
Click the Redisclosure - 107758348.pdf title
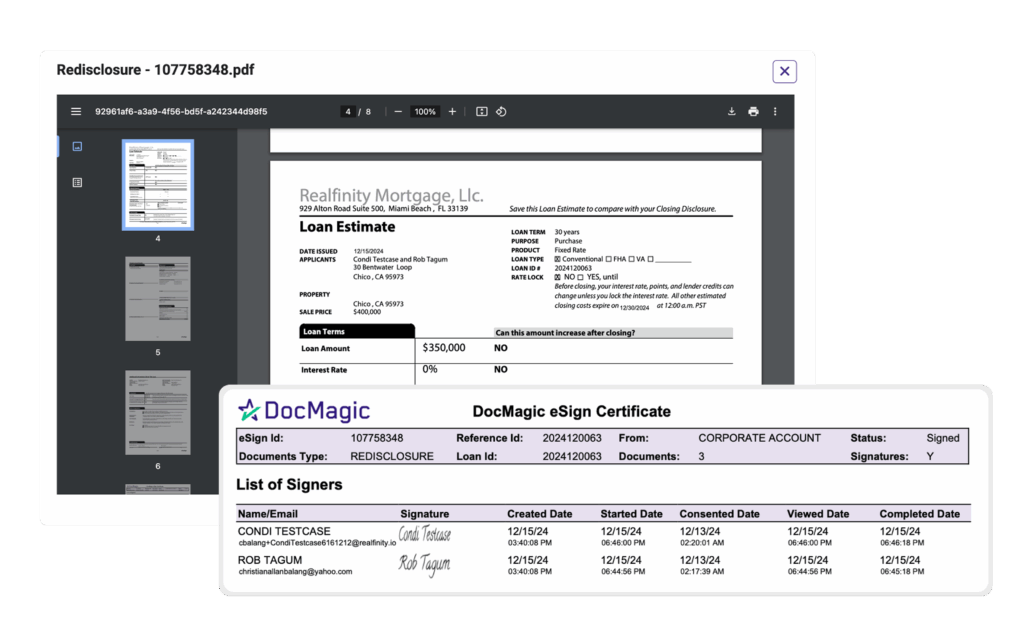[x=155, y=70]
